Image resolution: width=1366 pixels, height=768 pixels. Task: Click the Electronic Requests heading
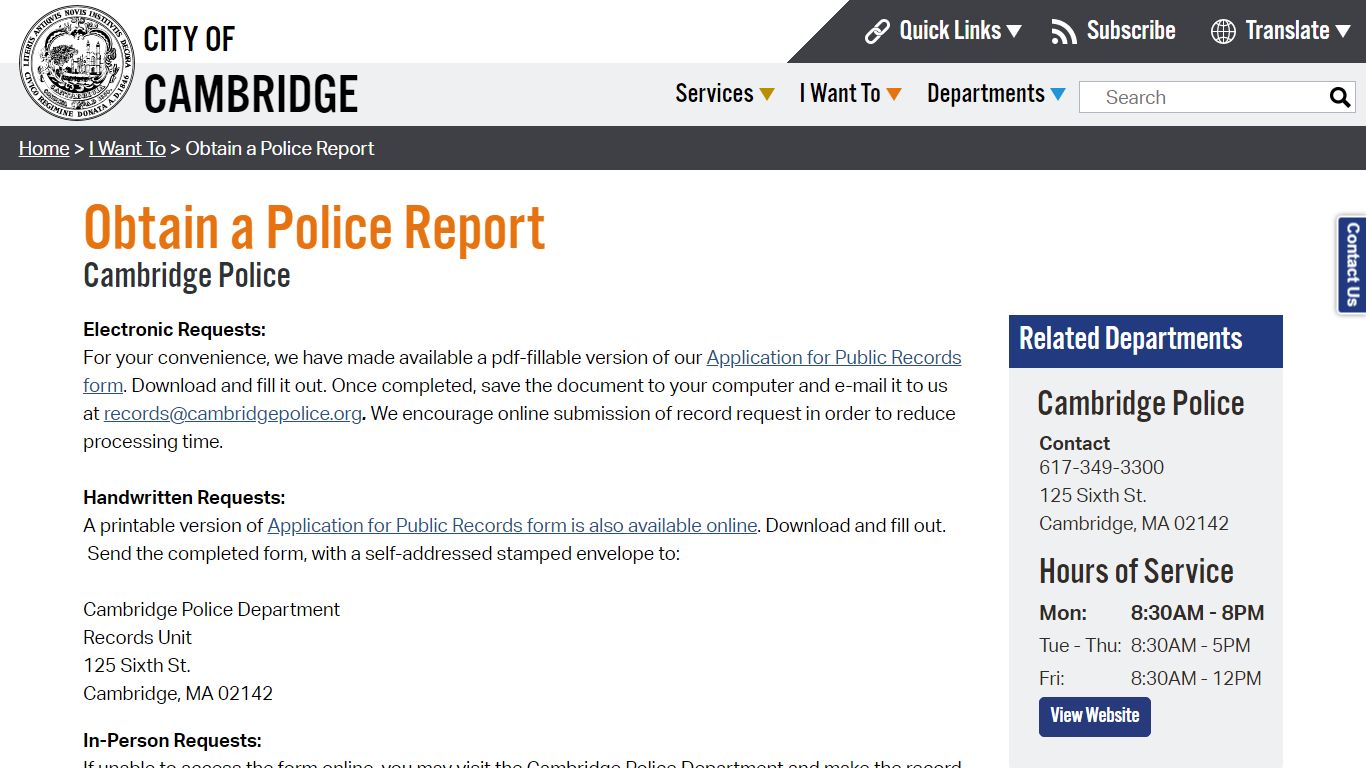[174, 329]
